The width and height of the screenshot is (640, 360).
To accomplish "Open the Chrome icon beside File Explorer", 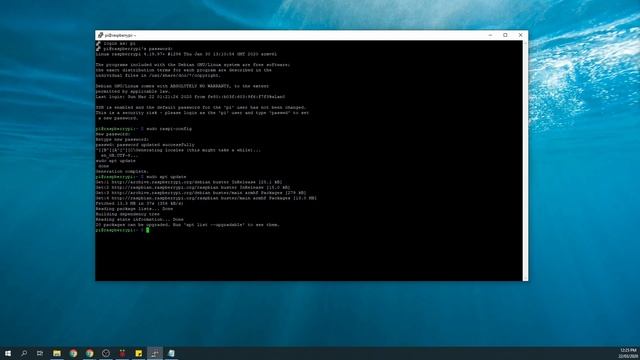I will [73, 353].
